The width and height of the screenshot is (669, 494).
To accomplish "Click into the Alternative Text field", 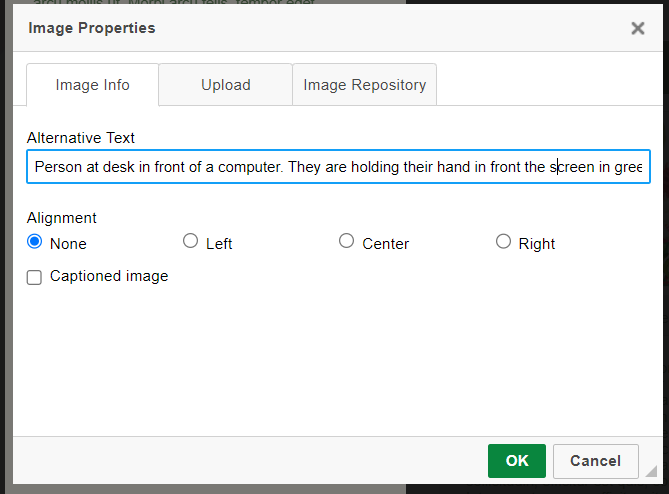I will click(x=338, y=166).
